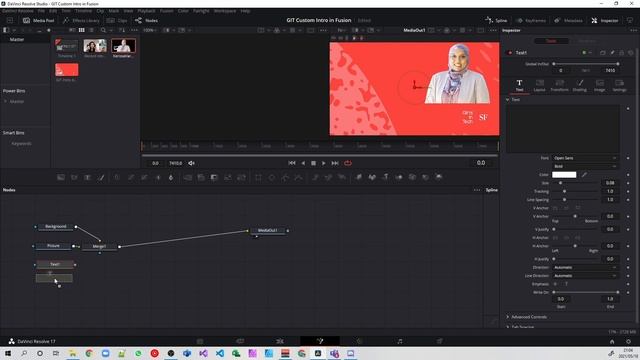
Task: Open the Edit page button
Action: [280, 341]
